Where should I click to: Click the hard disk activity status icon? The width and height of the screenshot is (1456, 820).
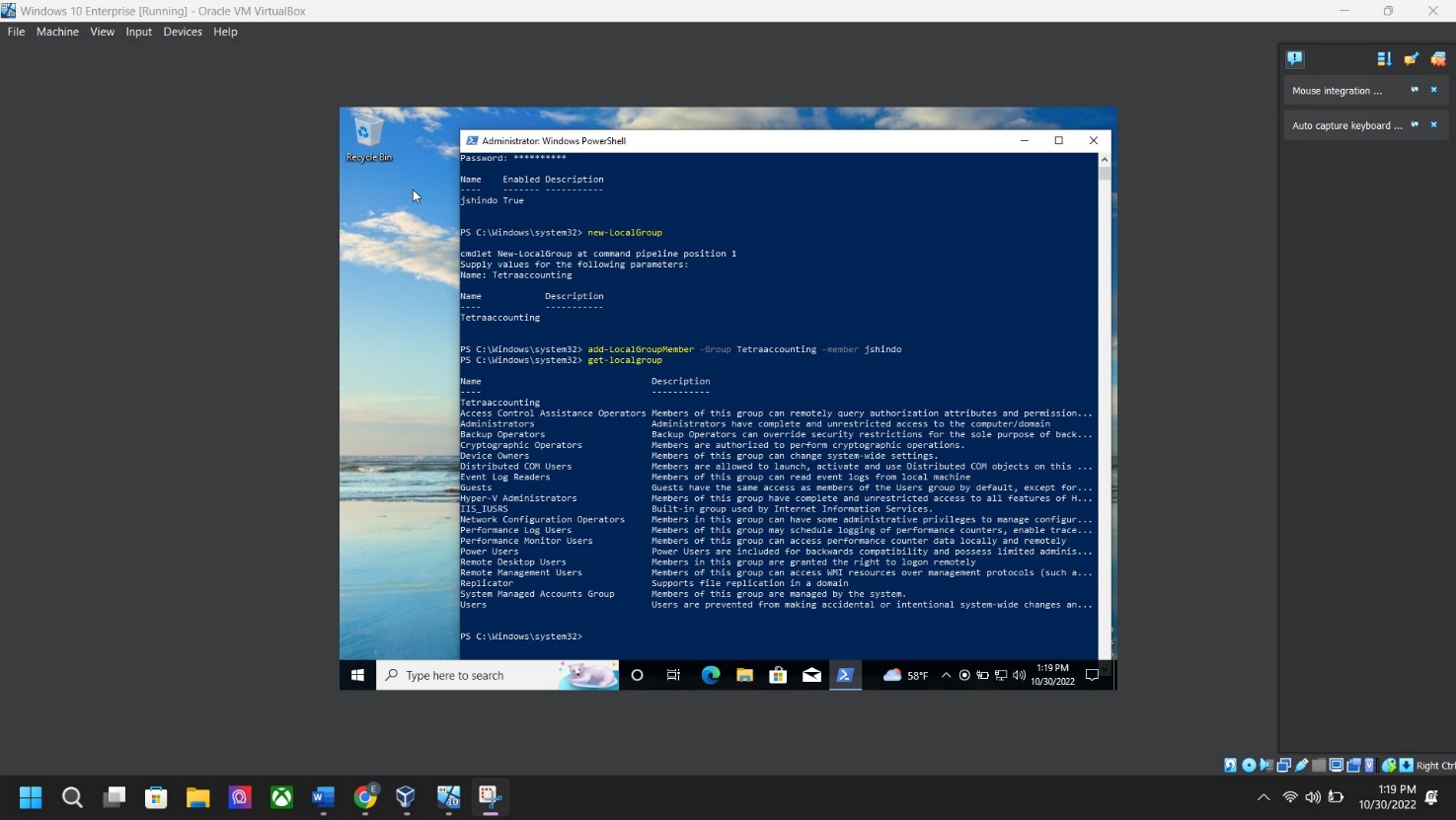point(1231,765)
